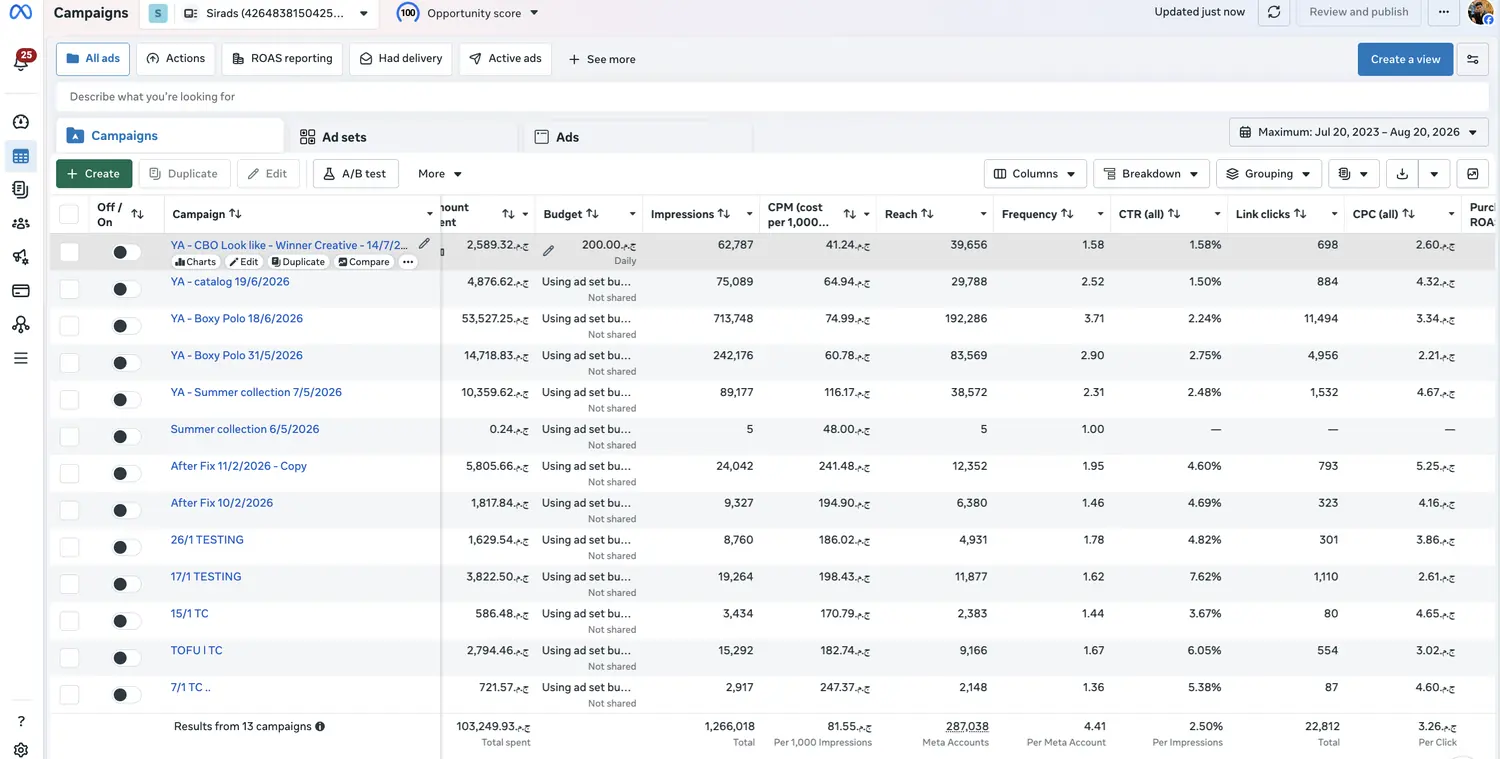Open the Sirads account selector dropdown

pyautogui.click(x=276, y=14)
